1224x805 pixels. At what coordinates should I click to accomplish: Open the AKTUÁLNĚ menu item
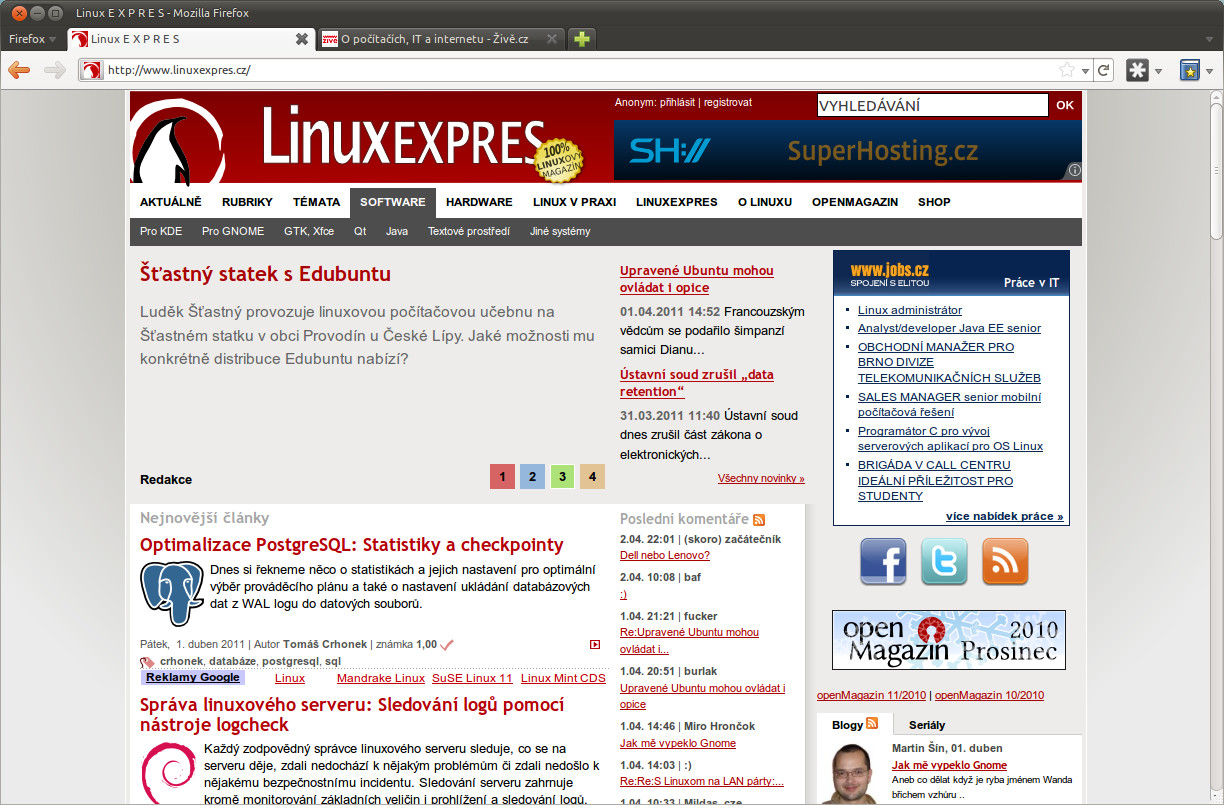(x=171, y=202)
